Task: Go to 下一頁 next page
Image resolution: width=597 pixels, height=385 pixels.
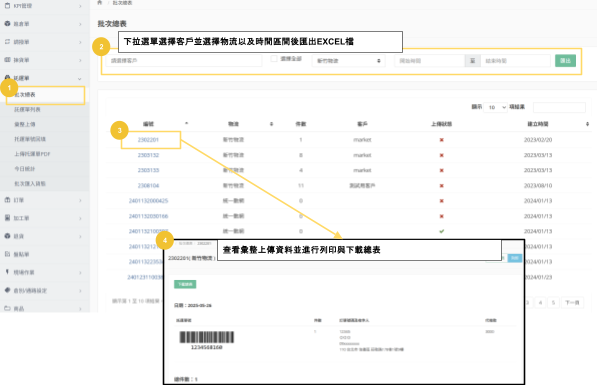Action: [x=572, y=303]
